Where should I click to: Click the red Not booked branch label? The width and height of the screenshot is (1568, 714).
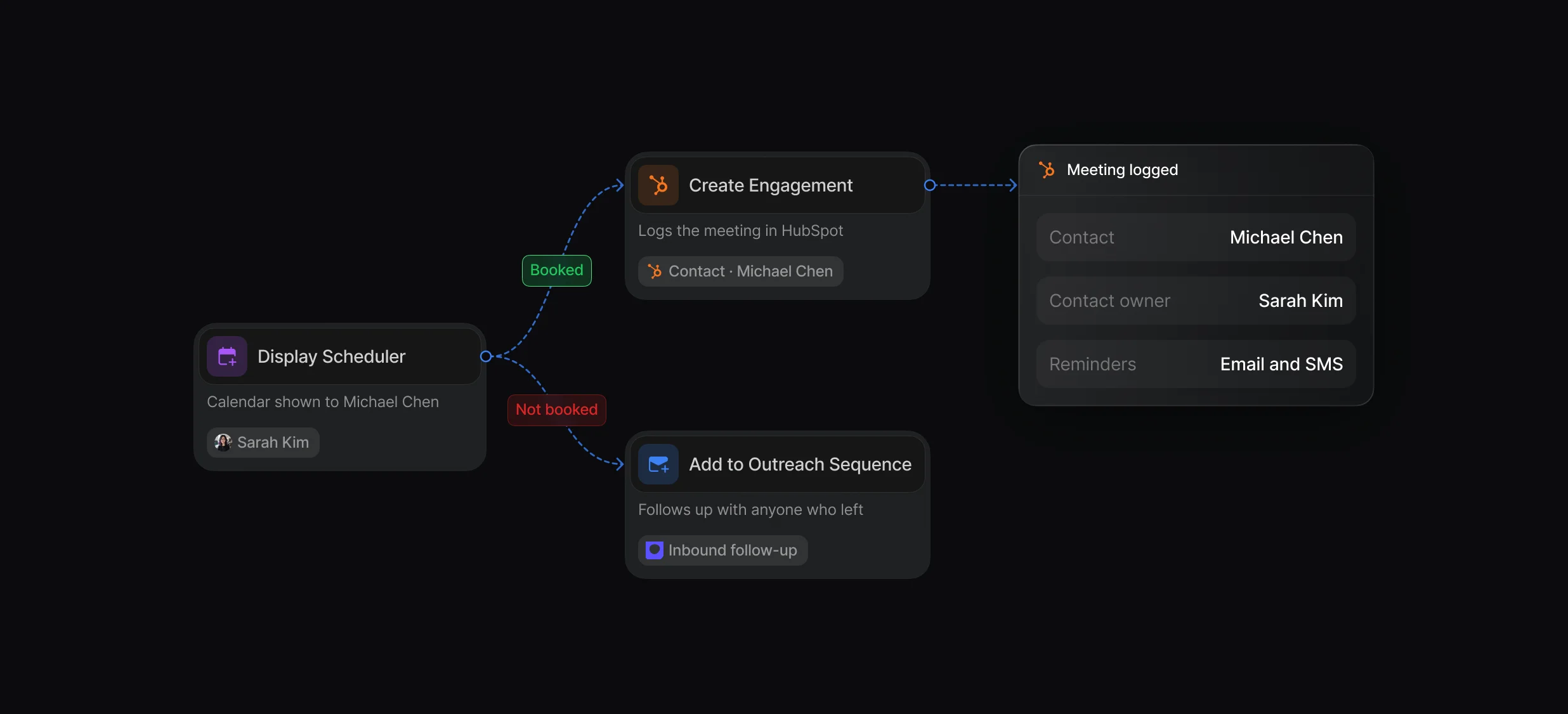(x=557, y=410)
